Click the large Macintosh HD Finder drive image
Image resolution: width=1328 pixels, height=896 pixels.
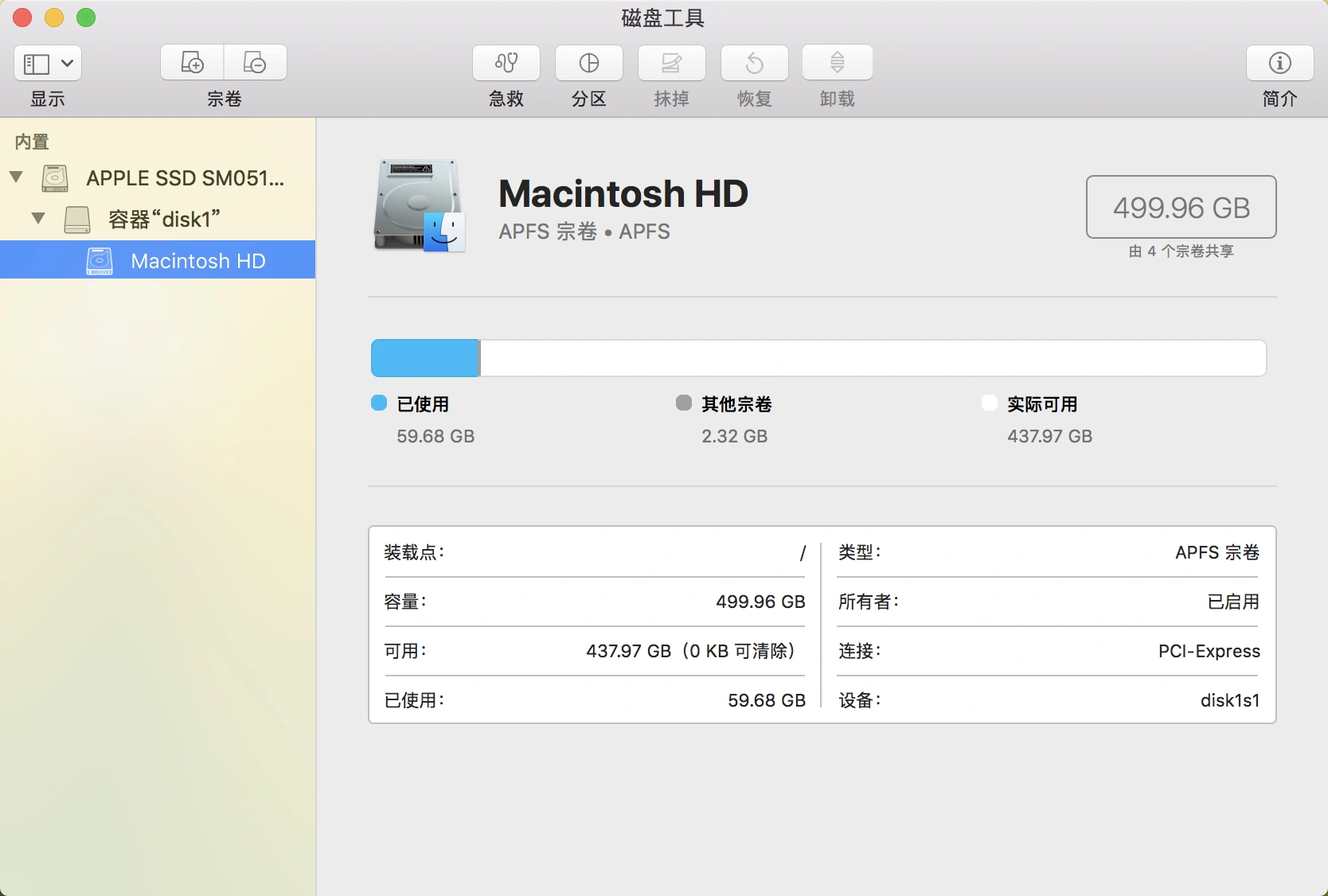tap(420, 205)
